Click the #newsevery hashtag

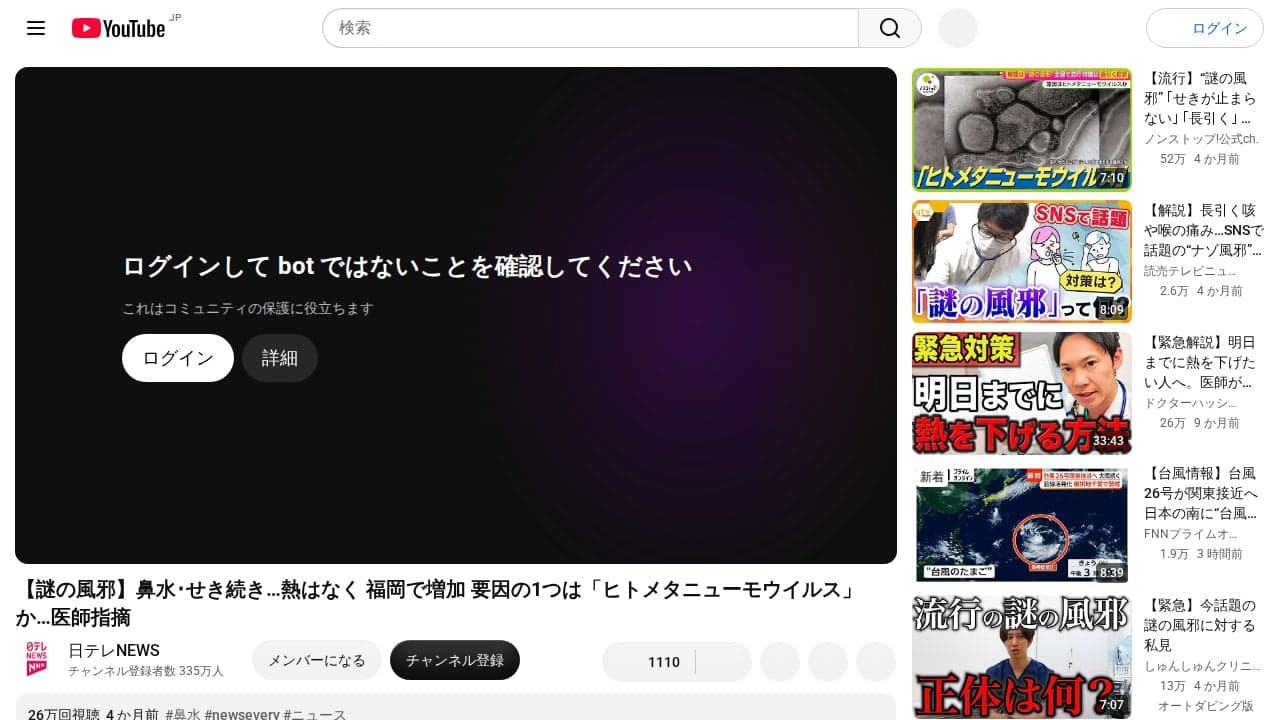(x=241, y=715)
